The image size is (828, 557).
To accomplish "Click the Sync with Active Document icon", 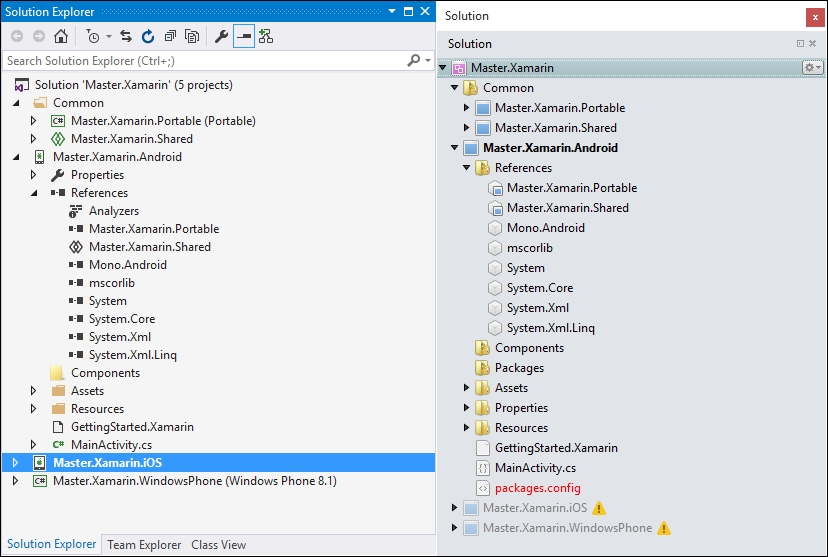I will coord(126,36).
